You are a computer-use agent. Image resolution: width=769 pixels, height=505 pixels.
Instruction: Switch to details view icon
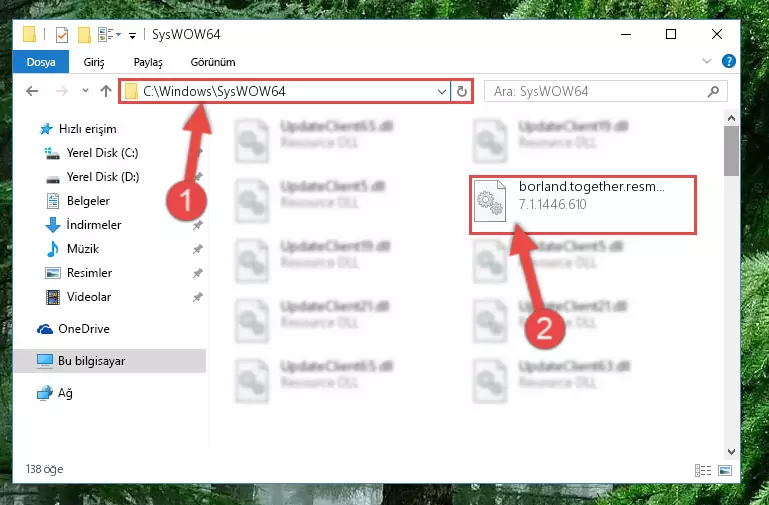[x=703, y=470]
